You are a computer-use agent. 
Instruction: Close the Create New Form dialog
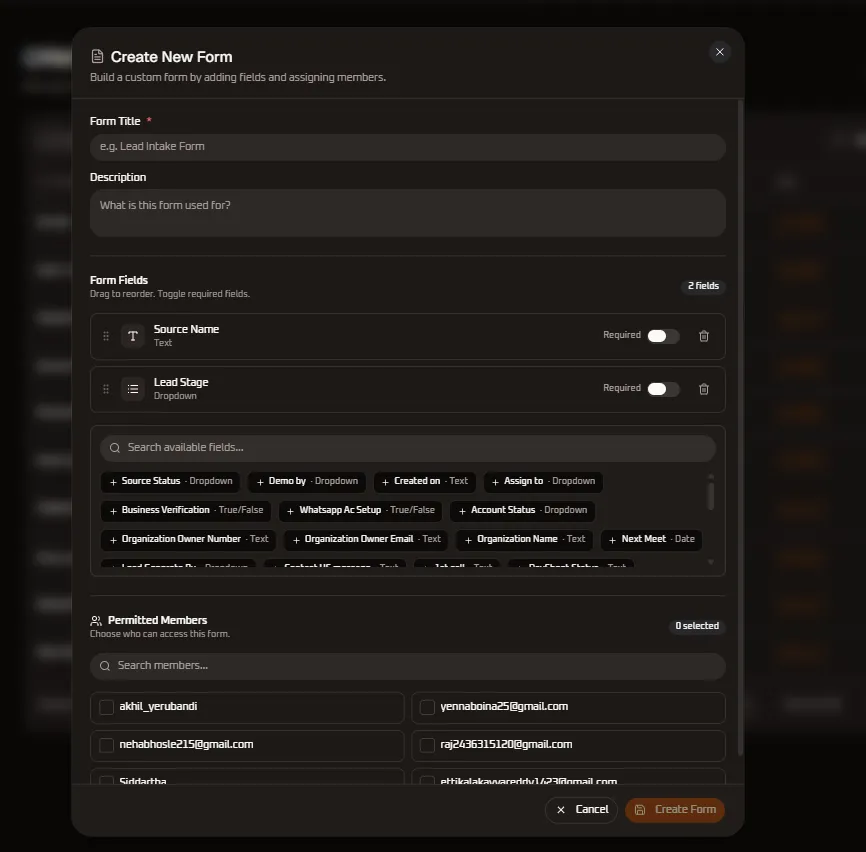719,52
